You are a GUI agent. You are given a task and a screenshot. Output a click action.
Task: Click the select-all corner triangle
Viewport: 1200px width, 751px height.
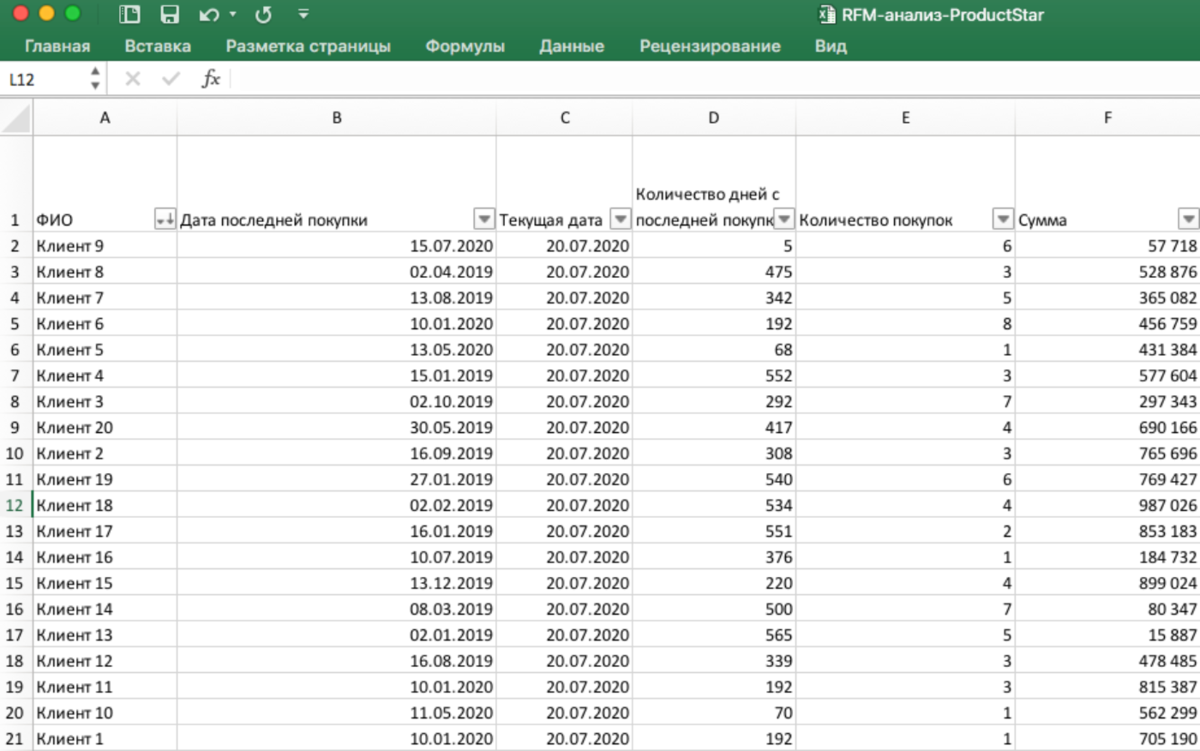point(16,118)
